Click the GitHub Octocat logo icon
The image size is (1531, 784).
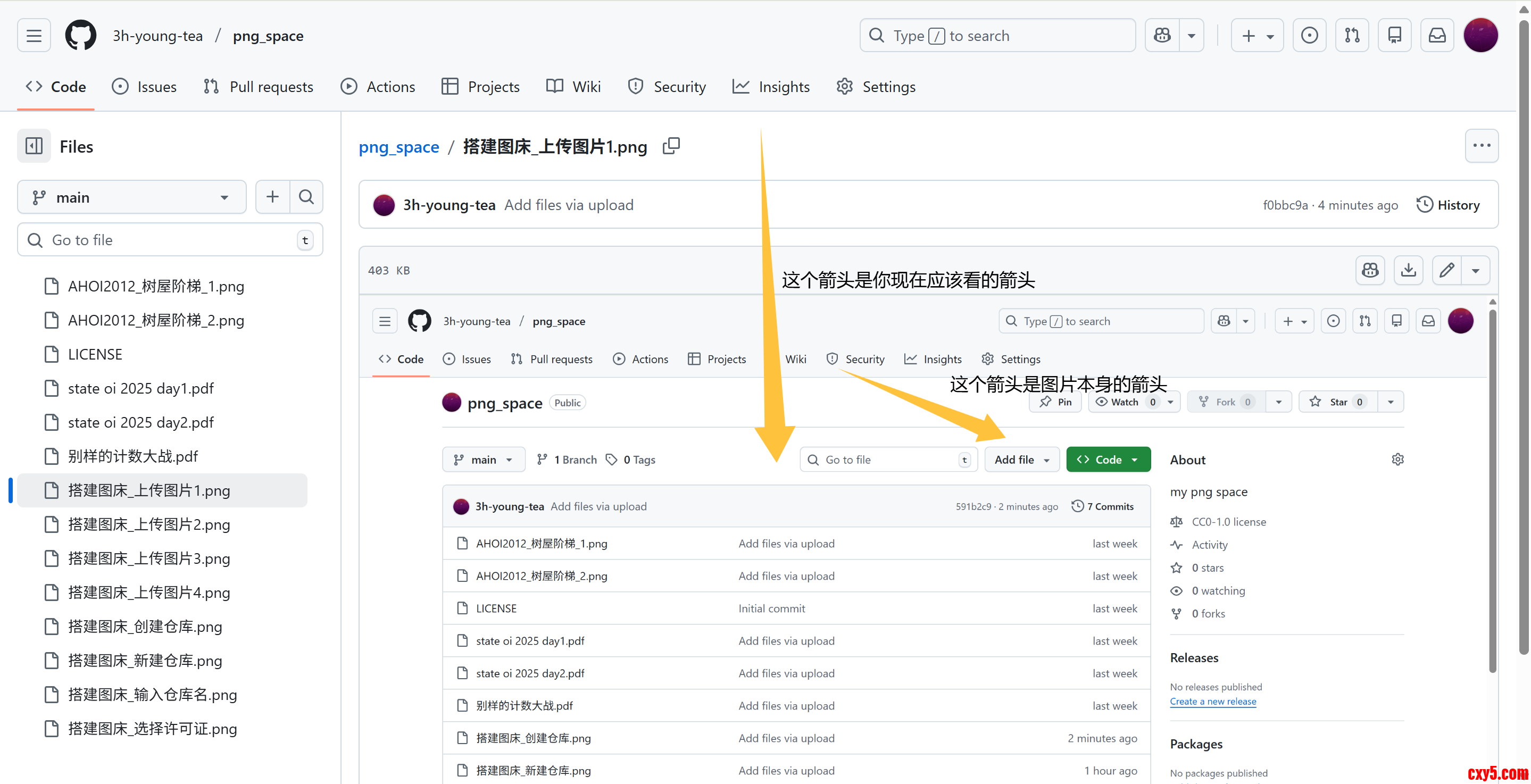click(80, 36)
